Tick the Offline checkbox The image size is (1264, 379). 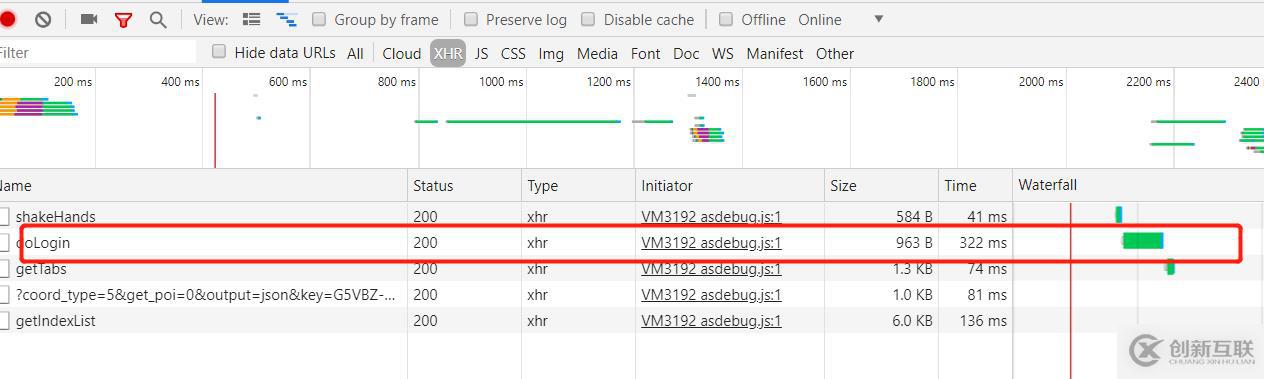727,19
